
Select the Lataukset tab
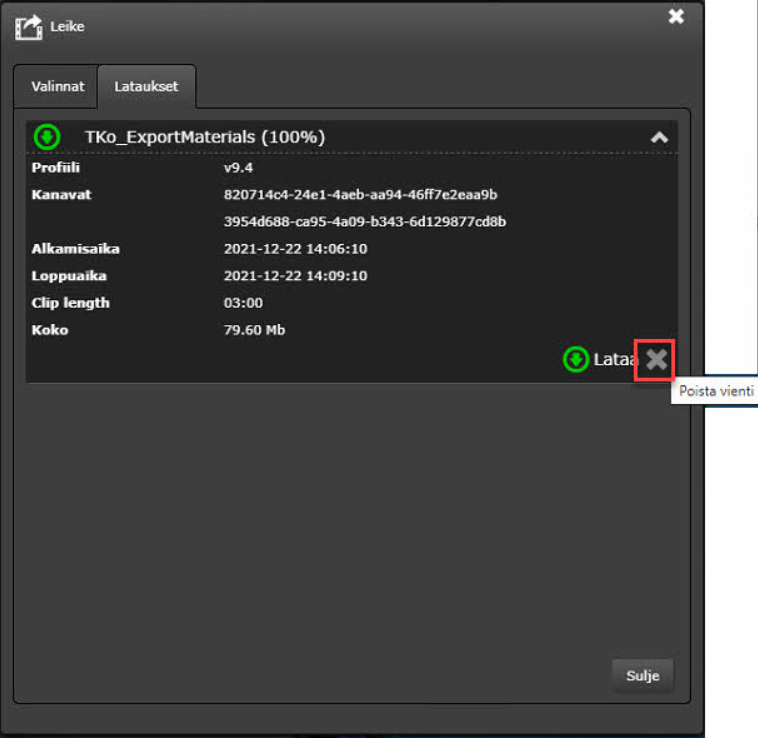pos(146,87)
